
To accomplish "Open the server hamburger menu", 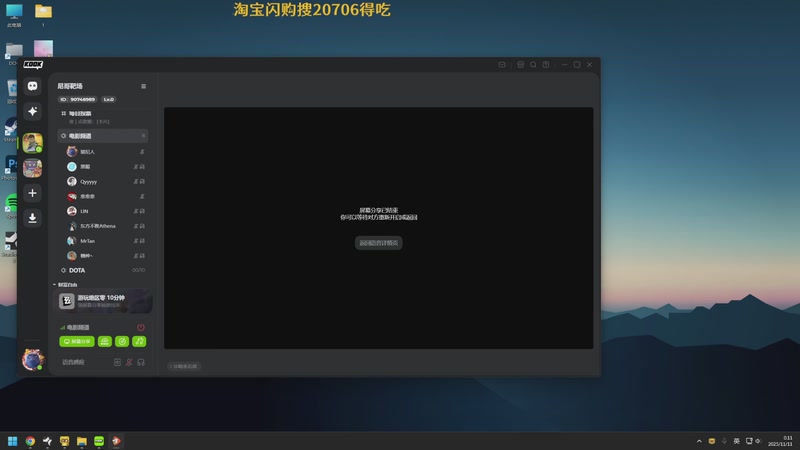I will click(x=143, y=86).
